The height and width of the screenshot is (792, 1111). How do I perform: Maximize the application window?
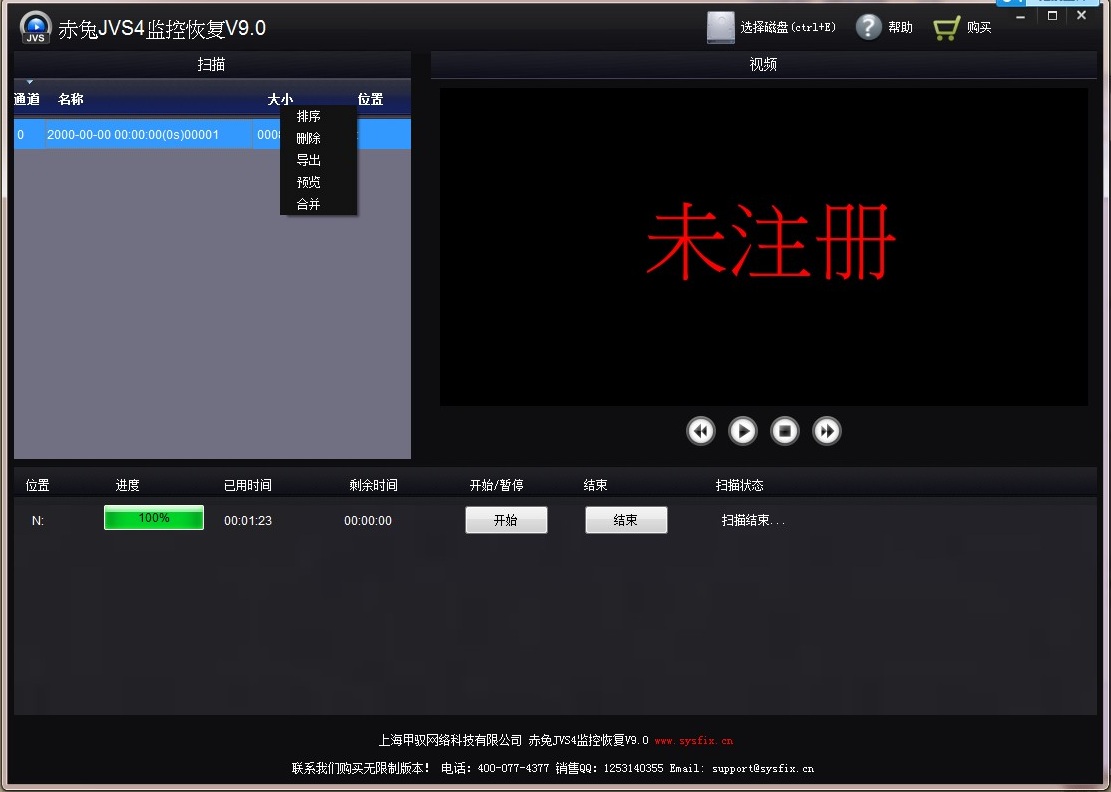click(x=1052, y=16)
